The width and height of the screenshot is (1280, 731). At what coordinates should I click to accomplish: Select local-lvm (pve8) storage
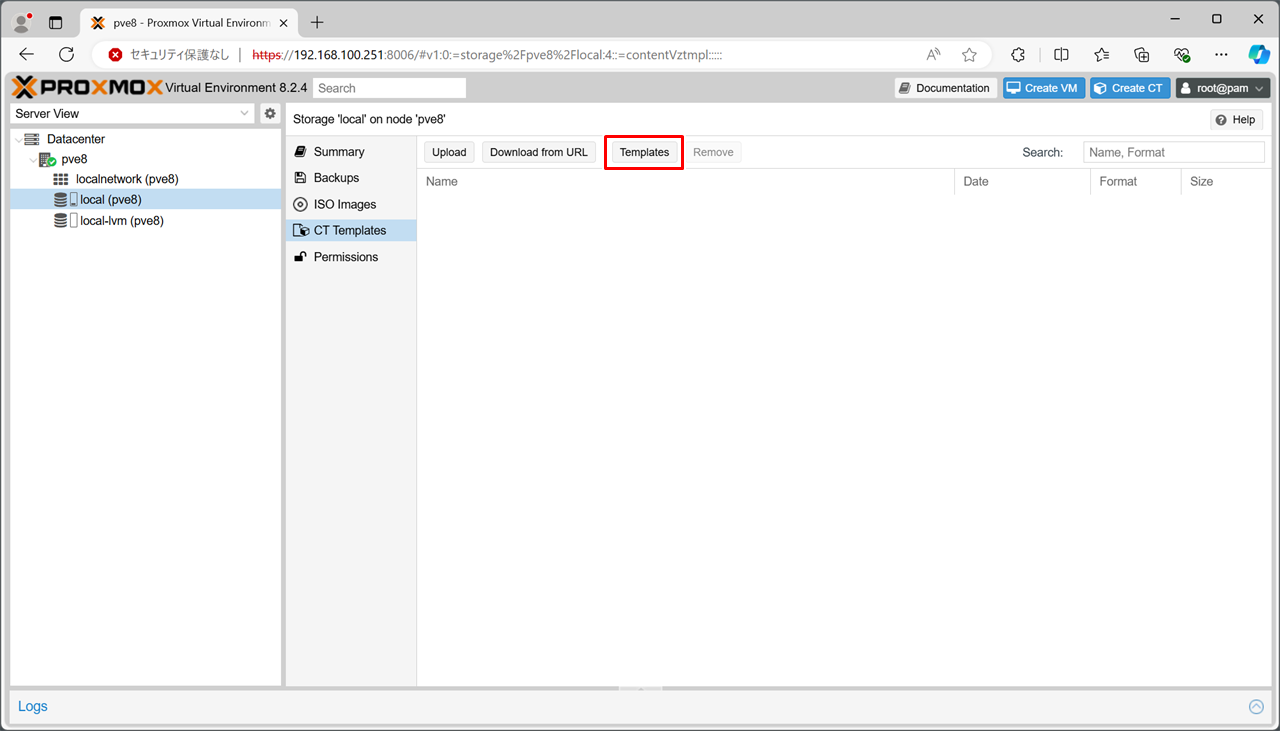tap(121, 221)
